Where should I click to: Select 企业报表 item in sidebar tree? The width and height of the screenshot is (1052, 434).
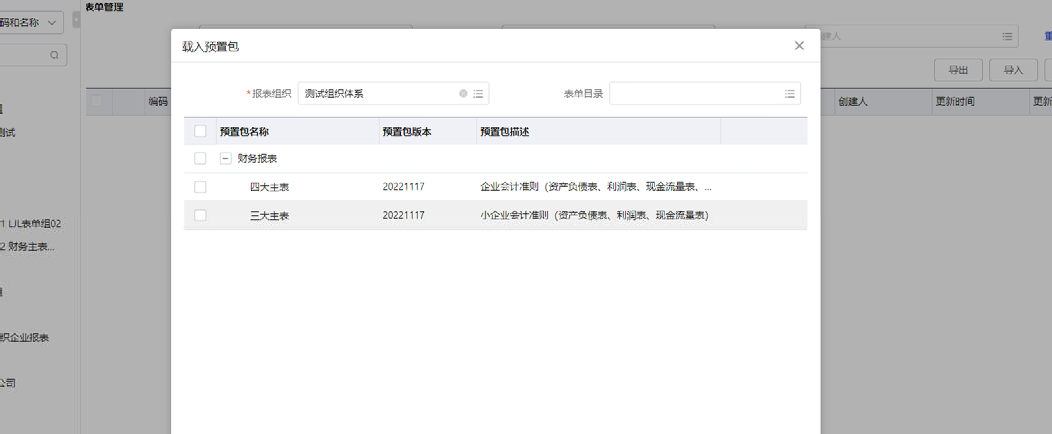tap(24, 337)
